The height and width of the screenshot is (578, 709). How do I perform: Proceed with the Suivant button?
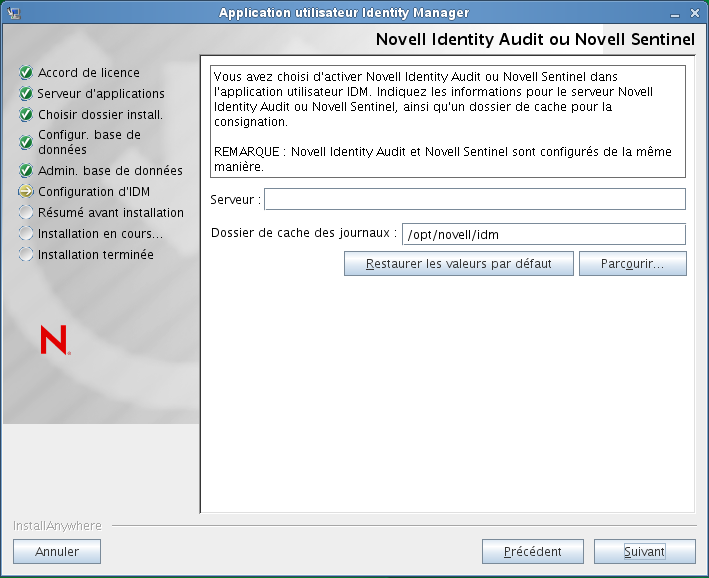click(644, 551)
